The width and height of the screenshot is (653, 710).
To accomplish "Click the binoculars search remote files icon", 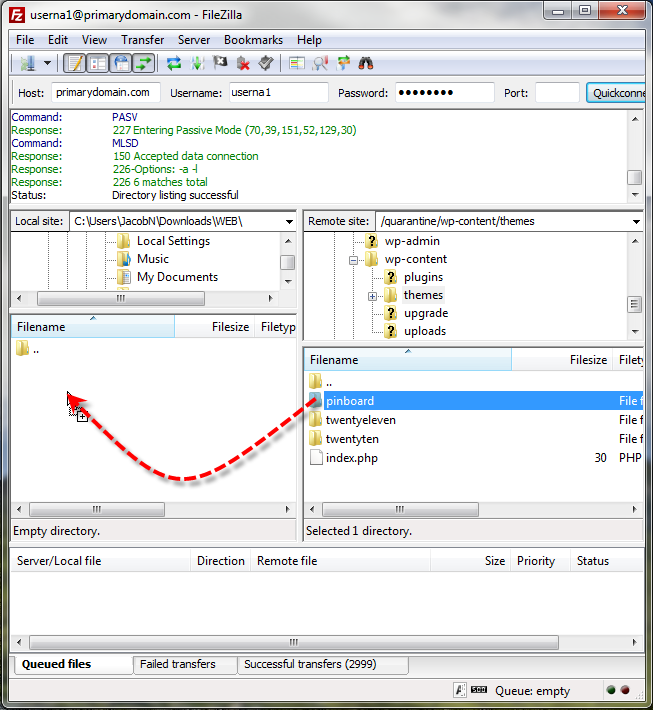I will 366,63.
